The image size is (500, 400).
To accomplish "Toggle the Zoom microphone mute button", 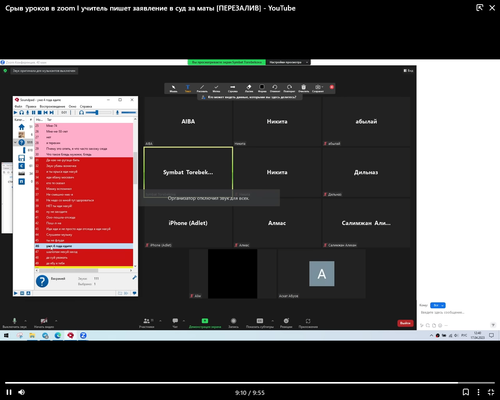I will (14, 322).
